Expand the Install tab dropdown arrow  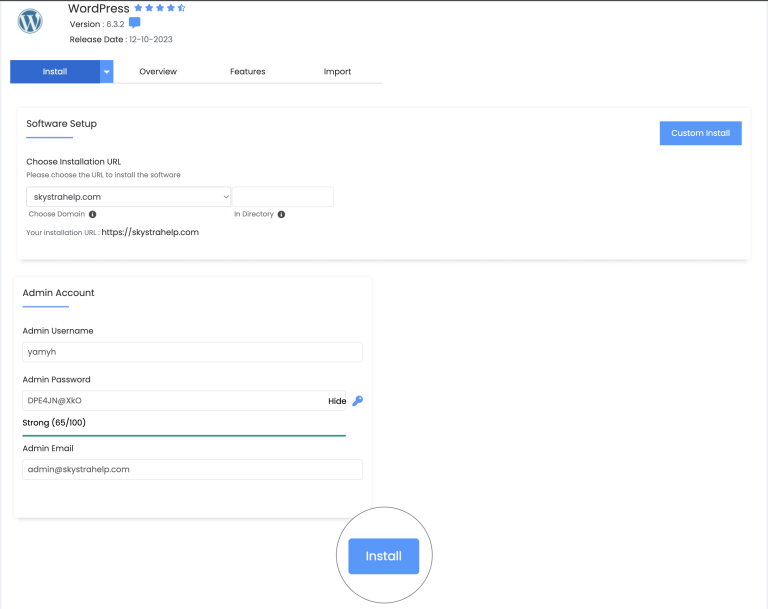[107, 72]
